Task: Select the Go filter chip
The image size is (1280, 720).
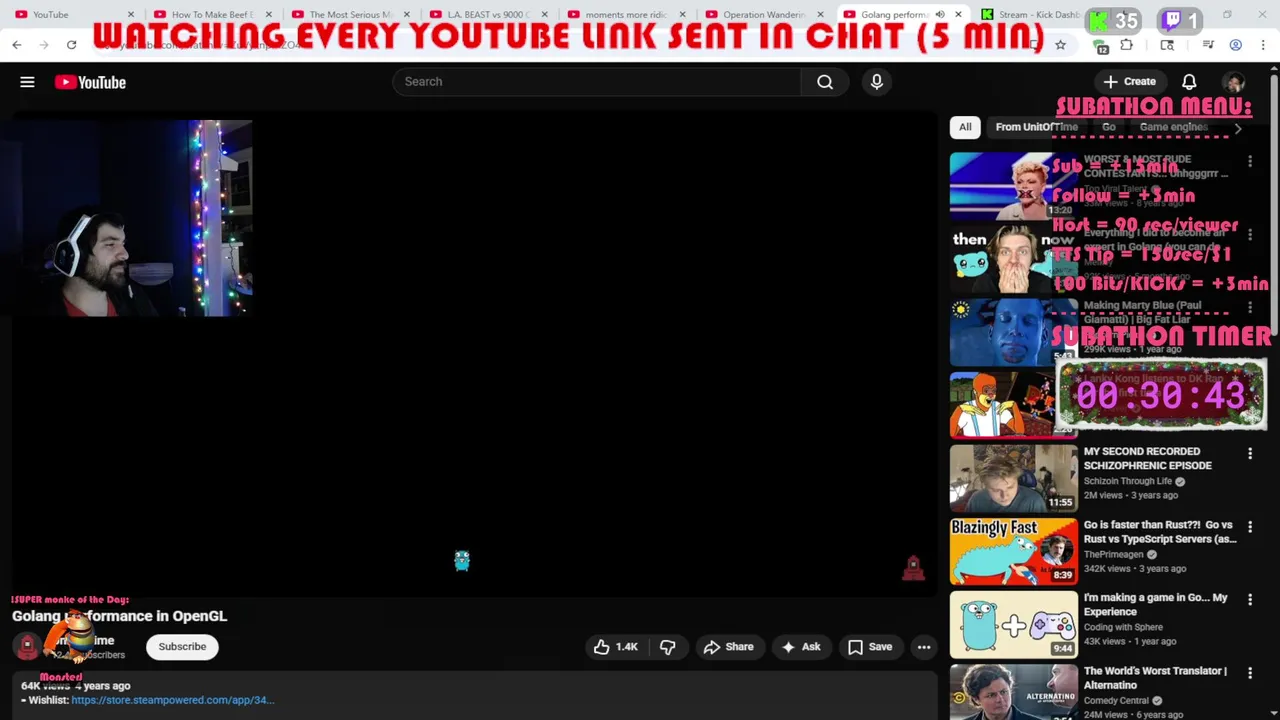Action: pyautogui.click(x=1109, y=127)
